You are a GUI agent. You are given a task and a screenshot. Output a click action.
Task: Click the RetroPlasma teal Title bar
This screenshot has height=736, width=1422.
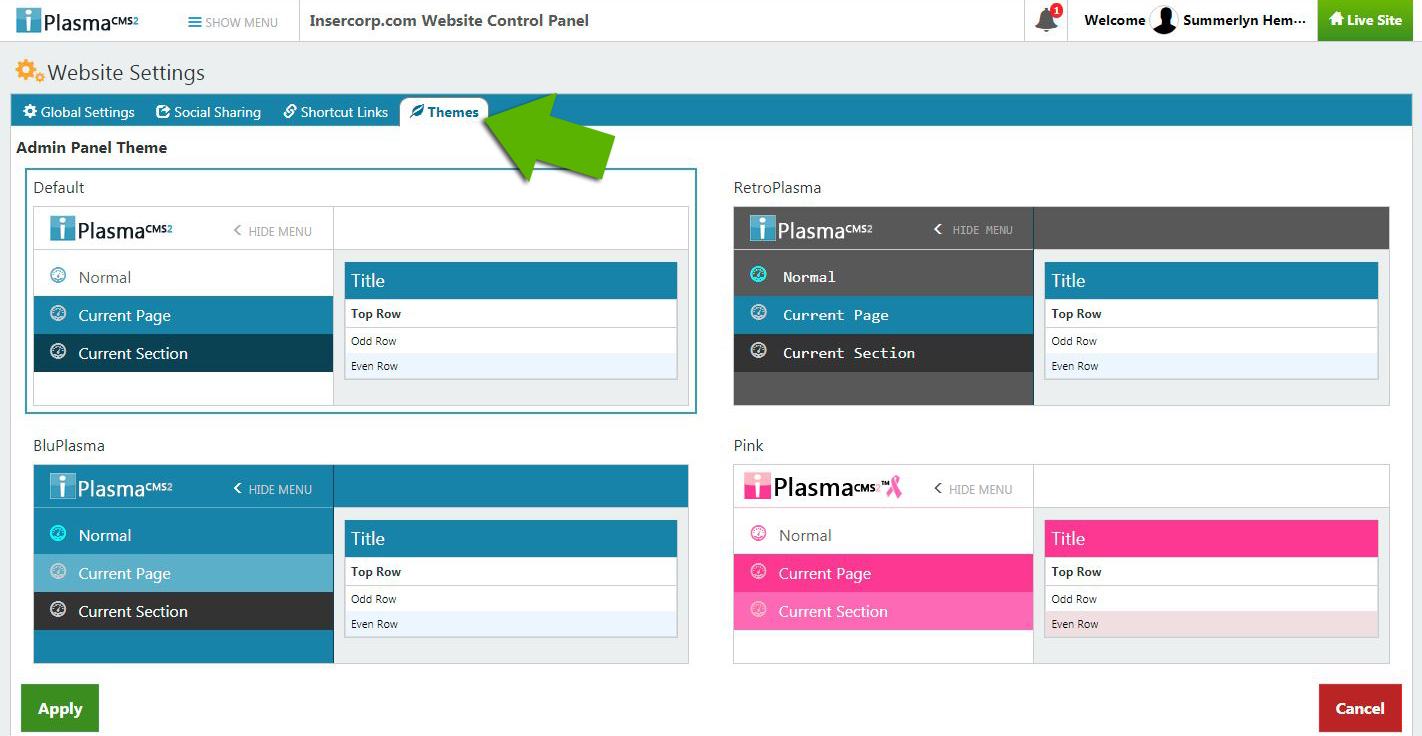coord(1211,280)
